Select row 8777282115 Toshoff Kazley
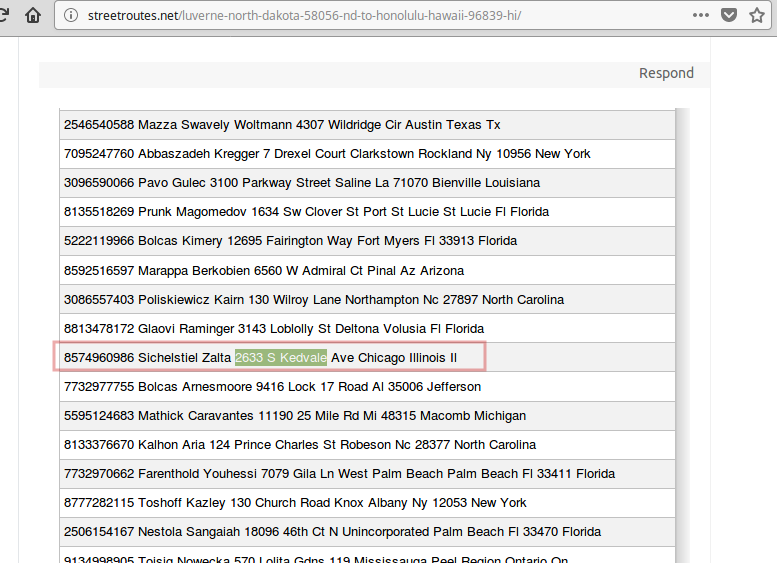The image size is (777, 563). coord(367,503)
